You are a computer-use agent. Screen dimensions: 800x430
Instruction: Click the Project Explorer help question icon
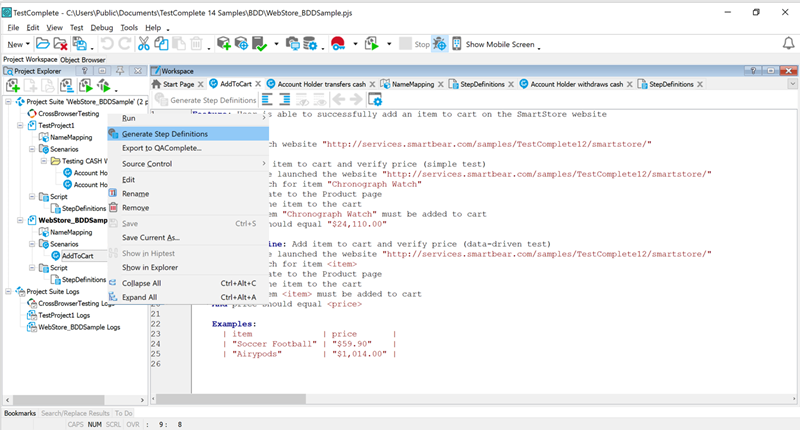[x=85, y=71]
